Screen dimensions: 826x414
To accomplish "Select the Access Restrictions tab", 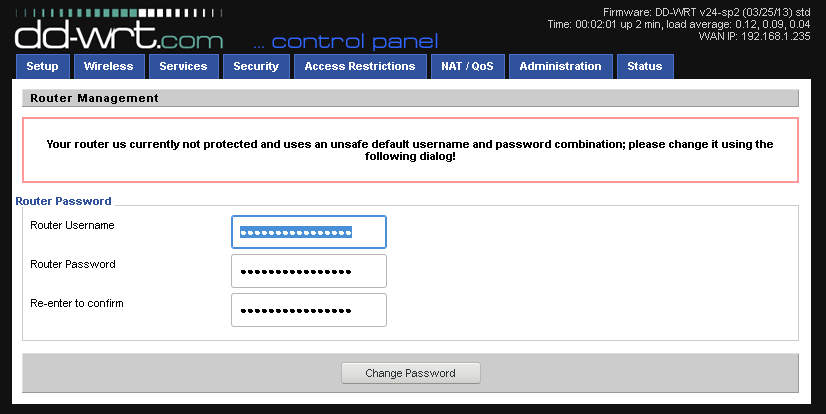I will click(360, 66).
